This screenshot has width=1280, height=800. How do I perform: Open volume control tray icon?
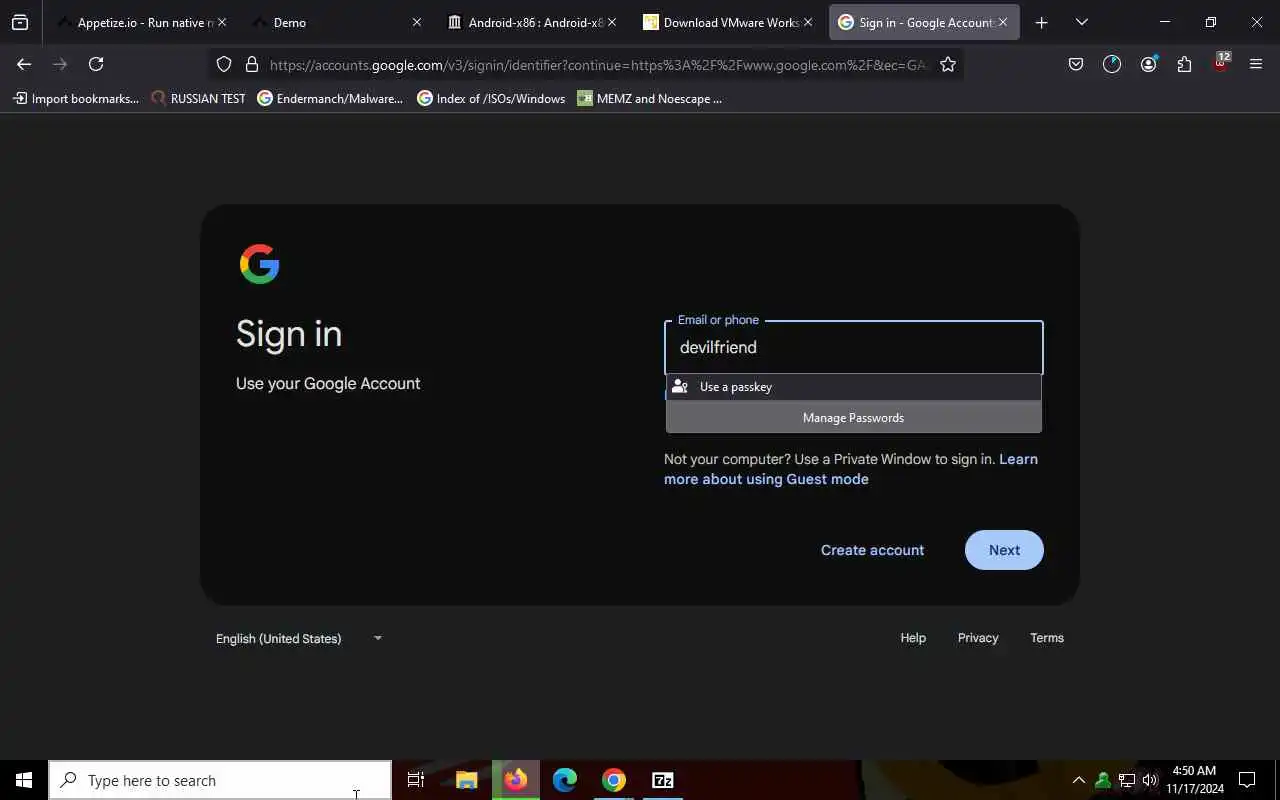1150,780
